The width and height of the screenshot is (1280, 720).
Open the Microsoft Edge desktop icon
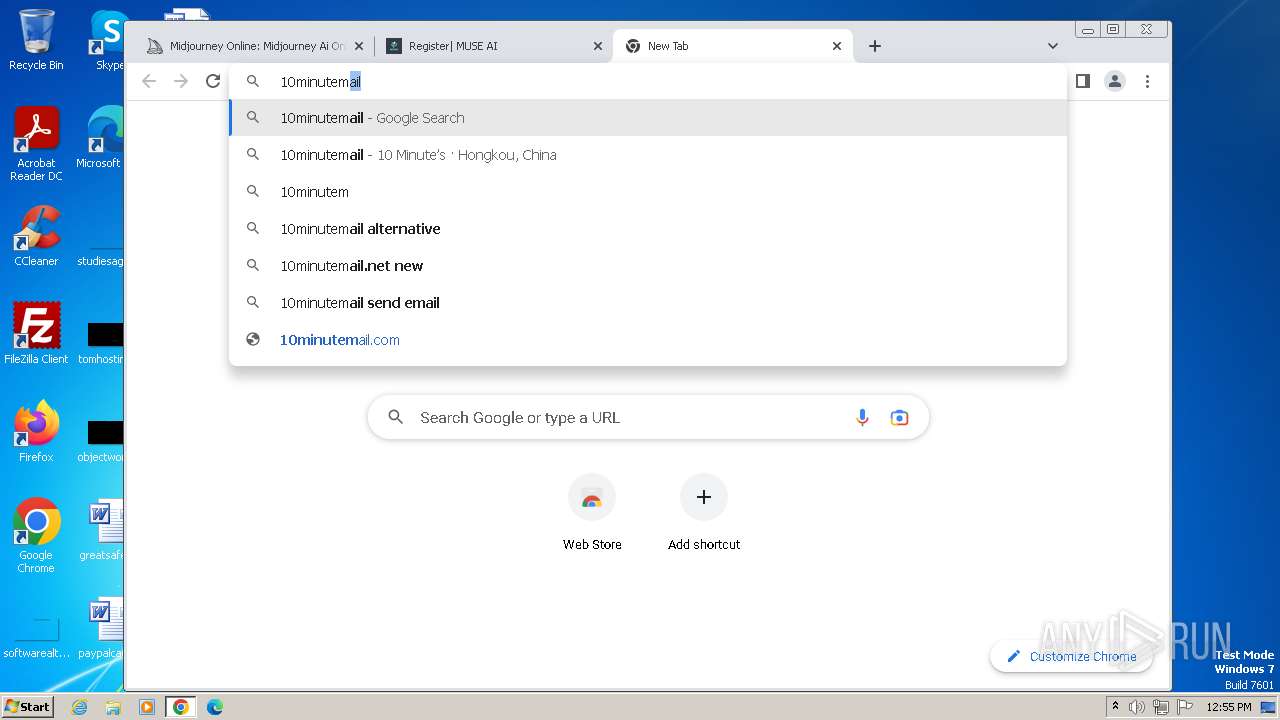(x=100, y=138)
